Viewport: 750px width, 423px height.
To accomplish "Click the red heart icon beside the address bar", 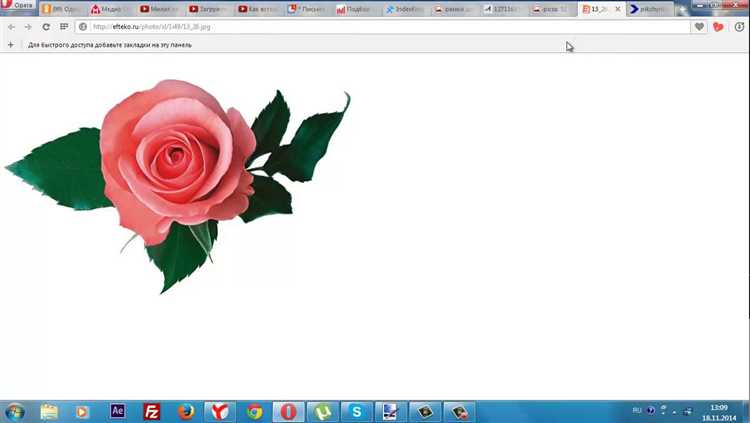I will [x=718, y=27].
